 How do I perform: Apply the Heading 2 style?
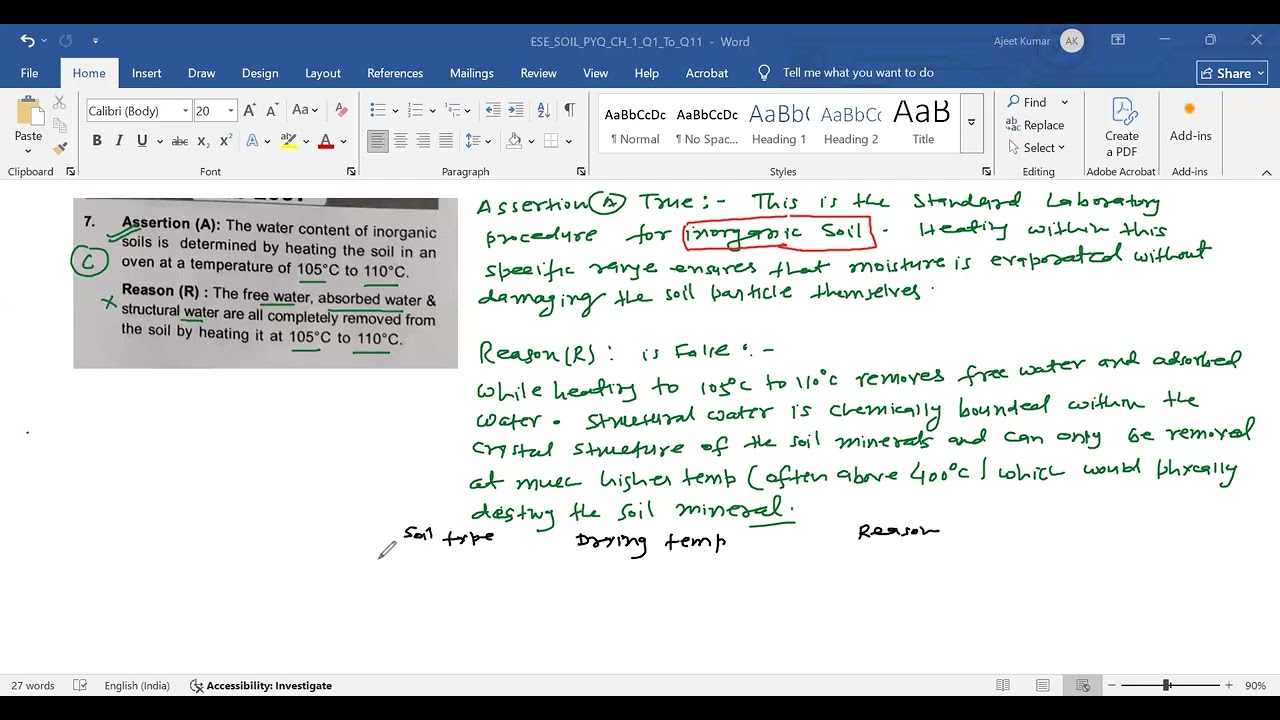tap(851, 124)
